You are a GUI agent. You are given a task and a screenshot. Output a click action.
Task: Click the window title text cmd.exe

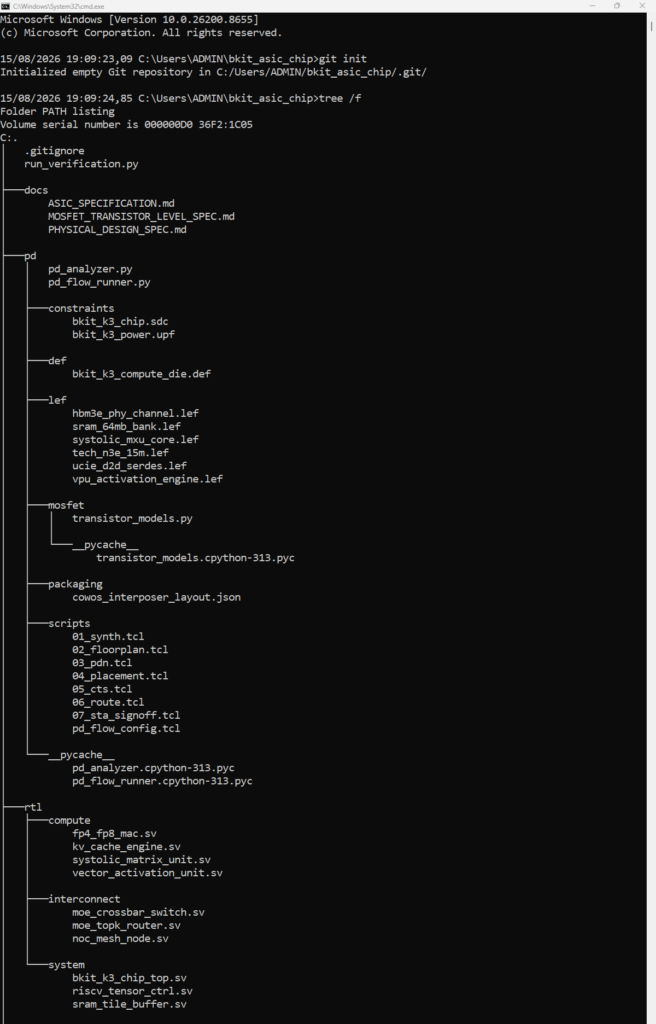(x=58, y=6)
